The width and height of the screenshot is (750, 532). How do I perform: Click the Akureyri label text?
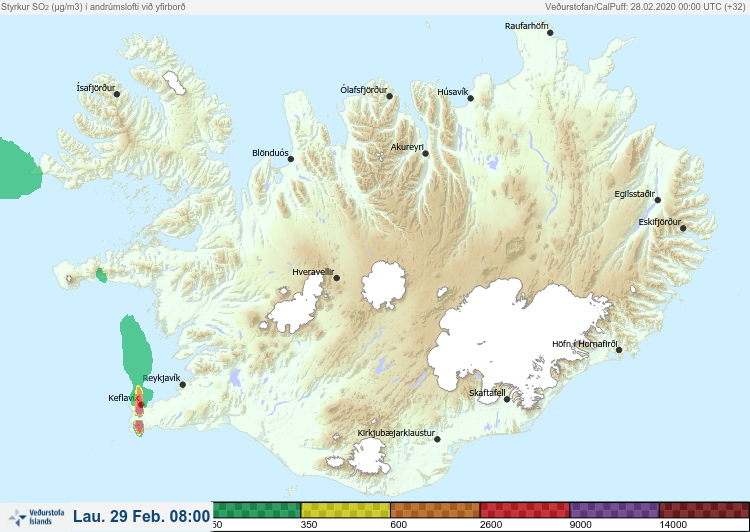(407, 147)
